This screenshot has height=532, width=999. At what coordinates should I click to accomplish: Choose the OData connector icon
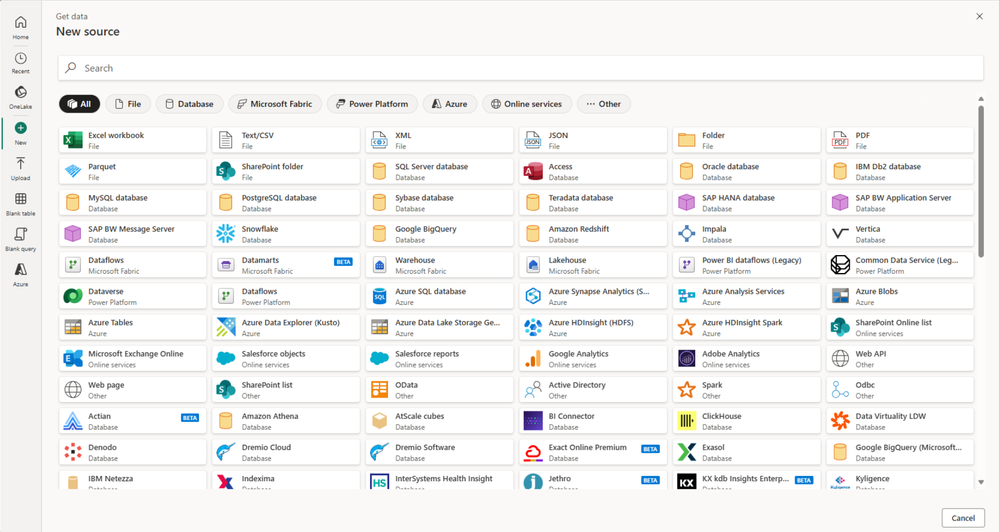380,390
